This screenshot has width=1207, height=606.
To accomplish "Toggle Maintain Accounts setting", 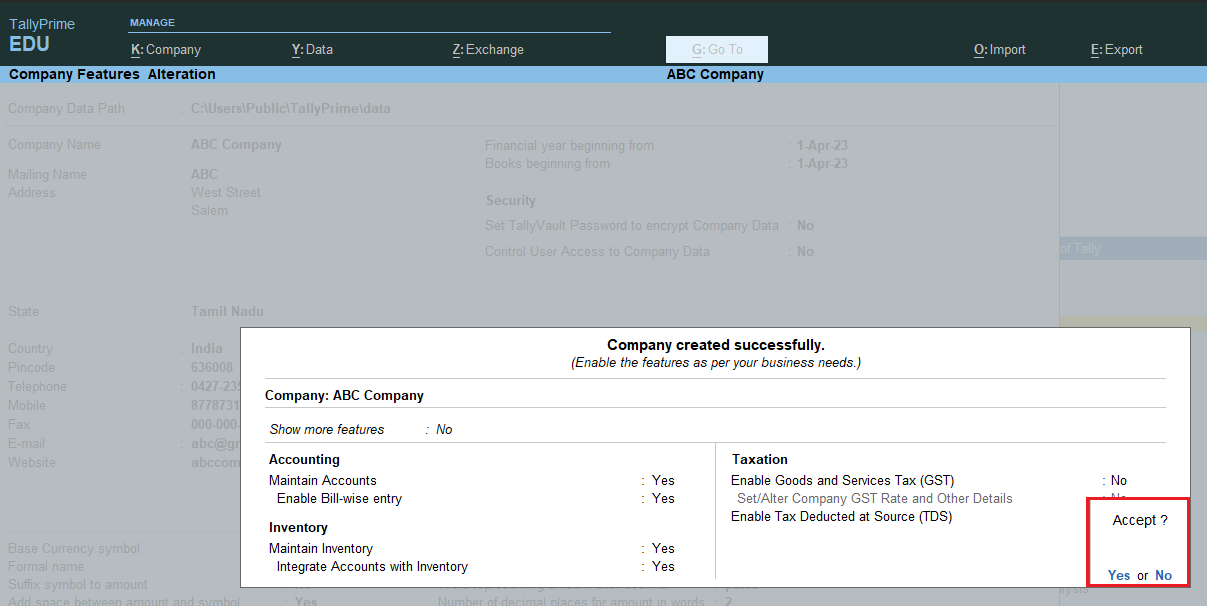I will [663, 480].
